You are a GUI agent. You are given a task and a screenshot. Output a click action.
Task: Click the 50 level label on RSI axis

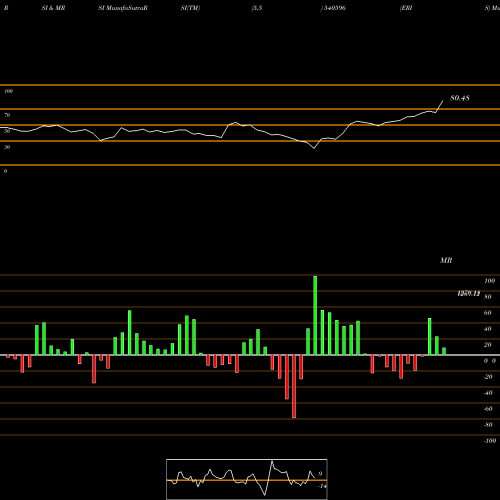pos(7,131)
